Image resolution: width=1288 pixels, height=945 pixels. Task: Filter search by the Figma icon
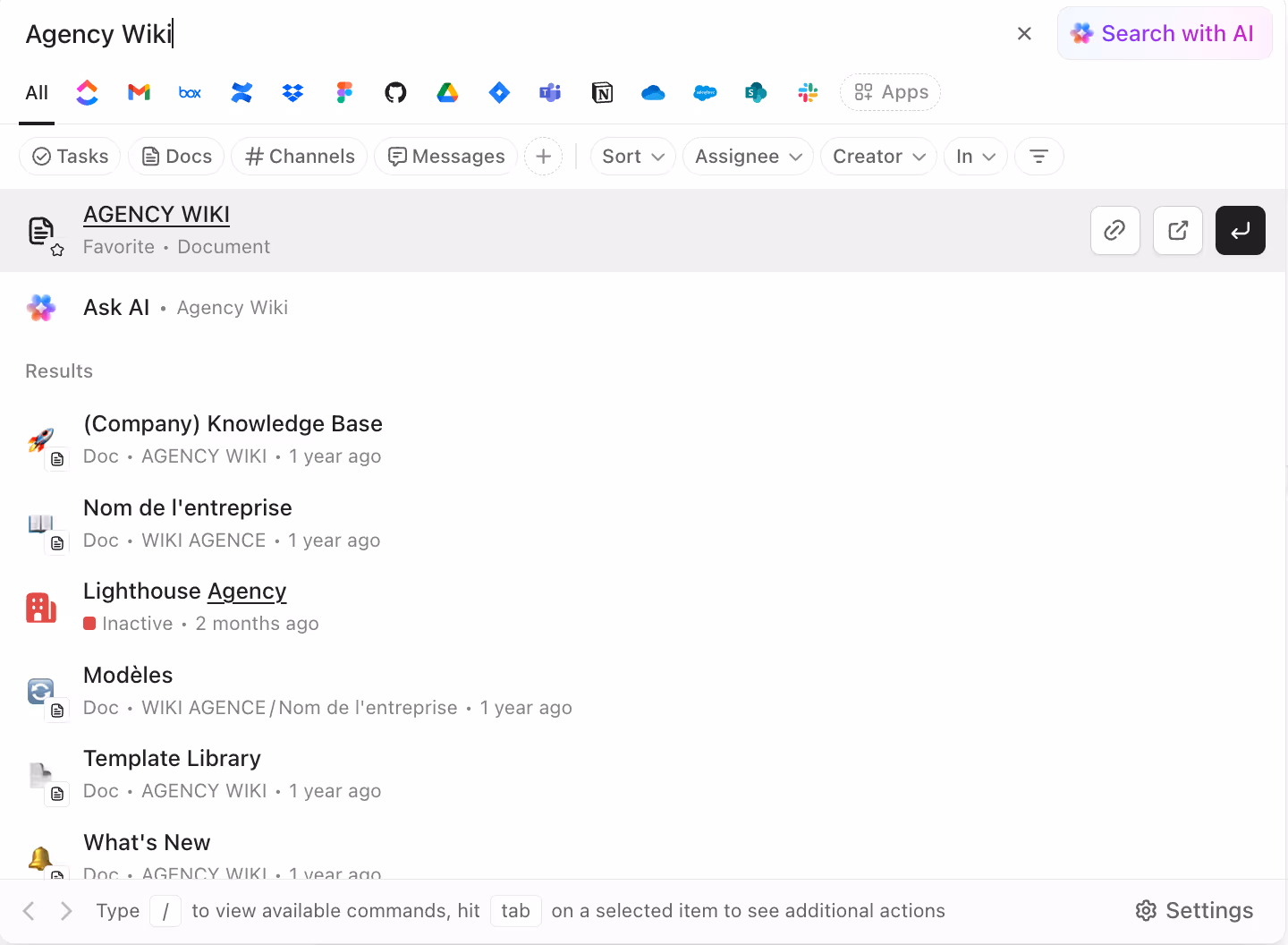tap(344, 92)
